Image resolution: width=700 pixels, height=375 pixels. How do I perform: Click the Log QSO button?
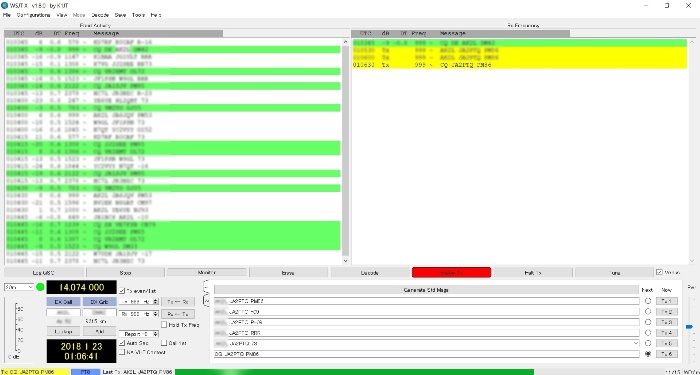(x=44, y=272)
